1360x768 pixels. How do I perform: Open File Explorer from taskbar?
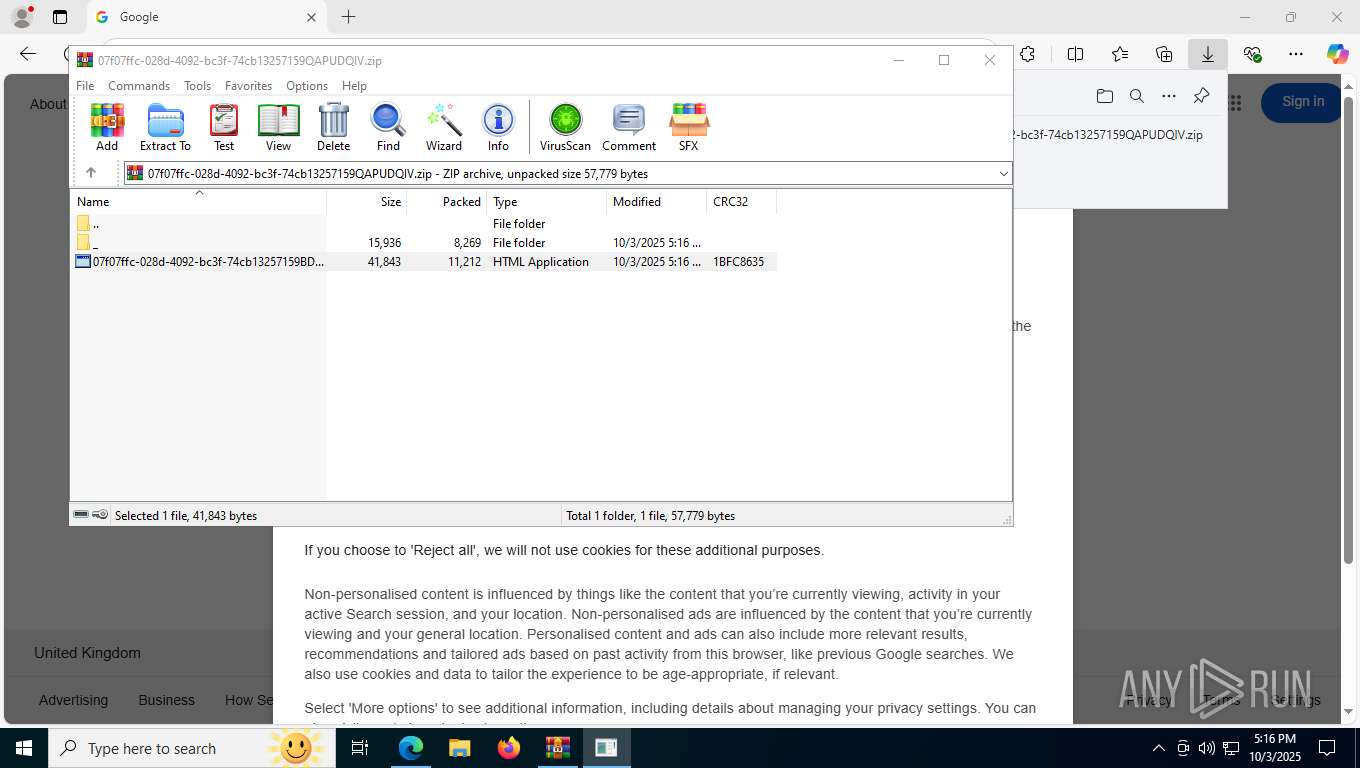(x=459, y=748)
